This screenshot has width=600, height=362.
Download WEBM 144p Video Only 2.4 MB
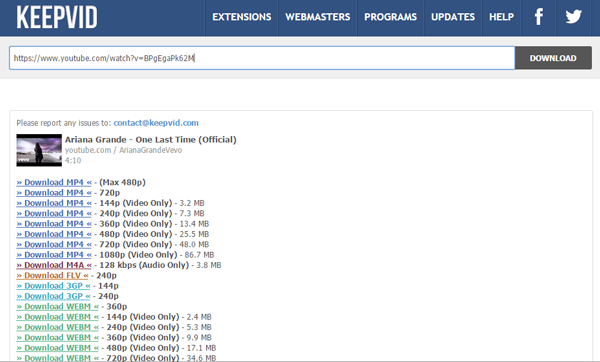[x=57, y=317]
